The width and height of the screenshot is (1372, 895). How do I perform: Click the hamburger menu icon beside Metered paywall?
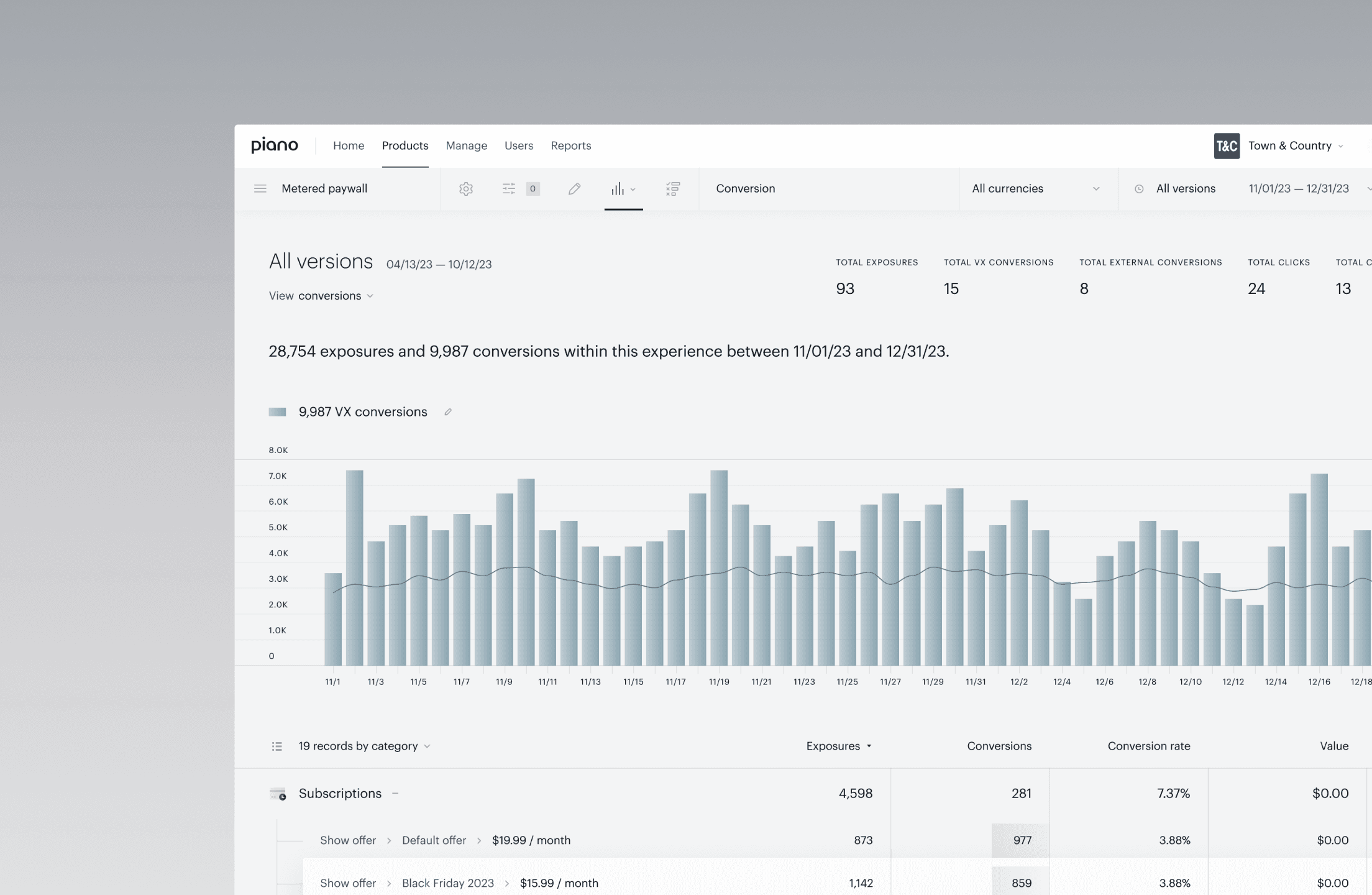point(260,188)
